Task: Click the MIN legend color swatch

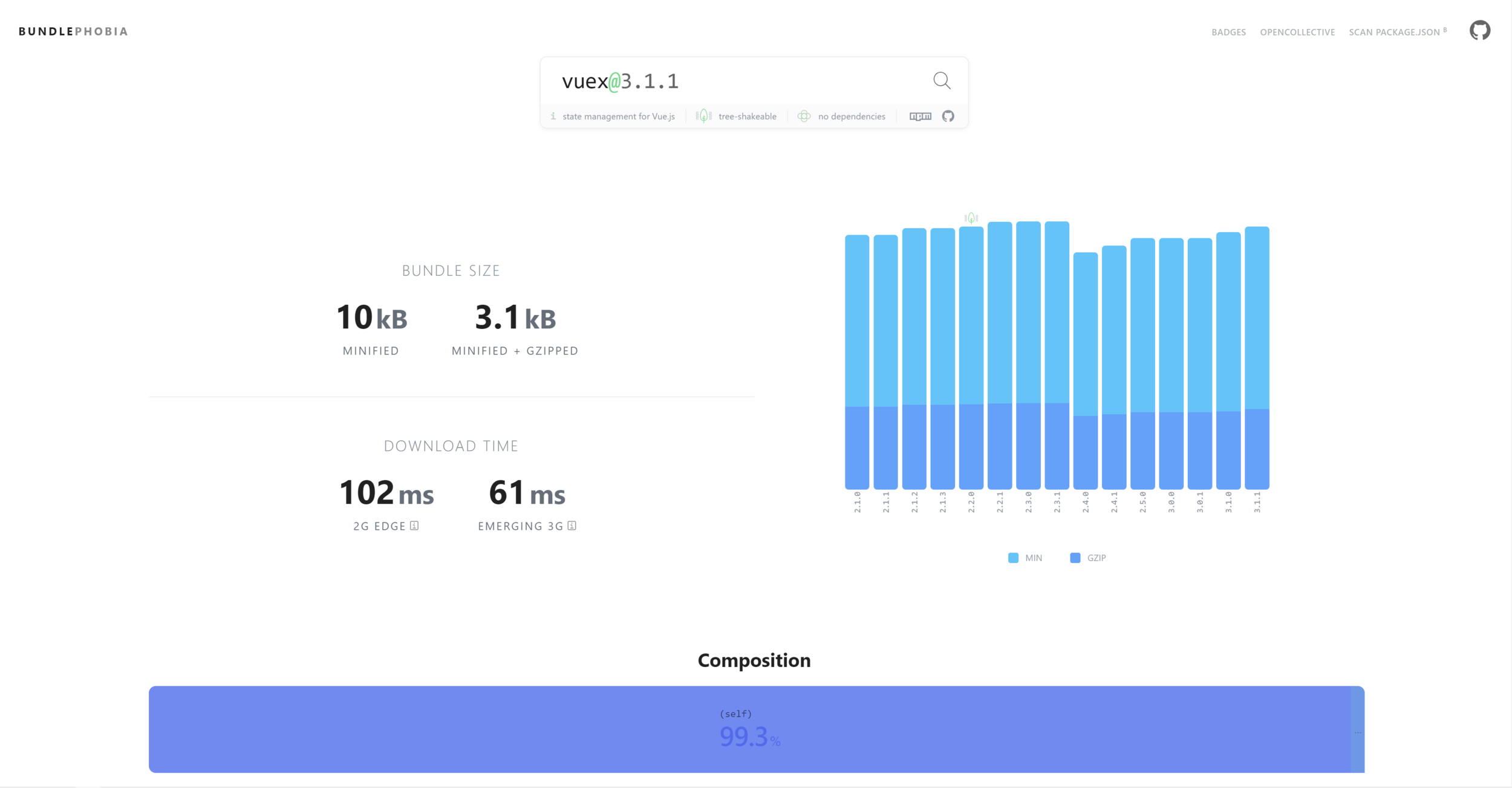Action: [1013, 558]
